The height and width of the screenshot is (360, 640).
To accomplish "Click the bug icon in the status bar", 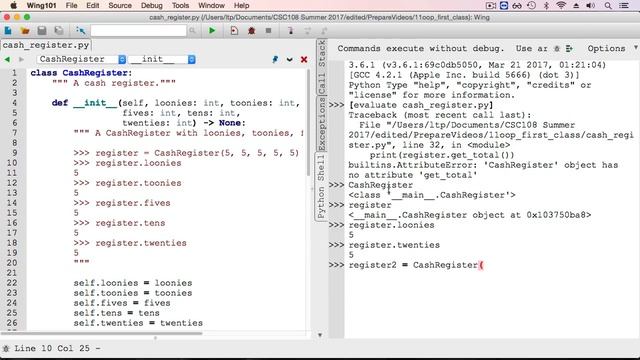I will (x=6, y=349).
